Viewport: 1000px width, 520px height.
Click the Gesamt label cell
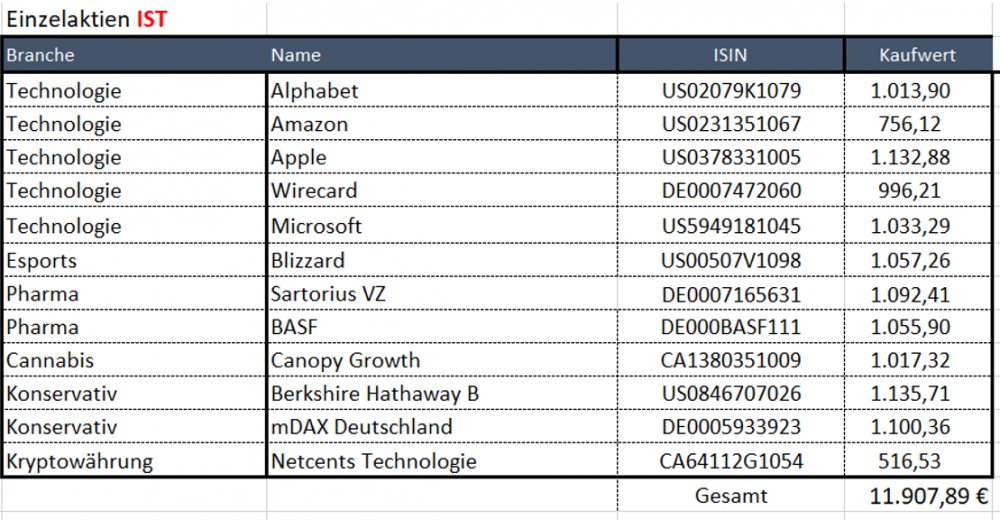click(731, 495)
